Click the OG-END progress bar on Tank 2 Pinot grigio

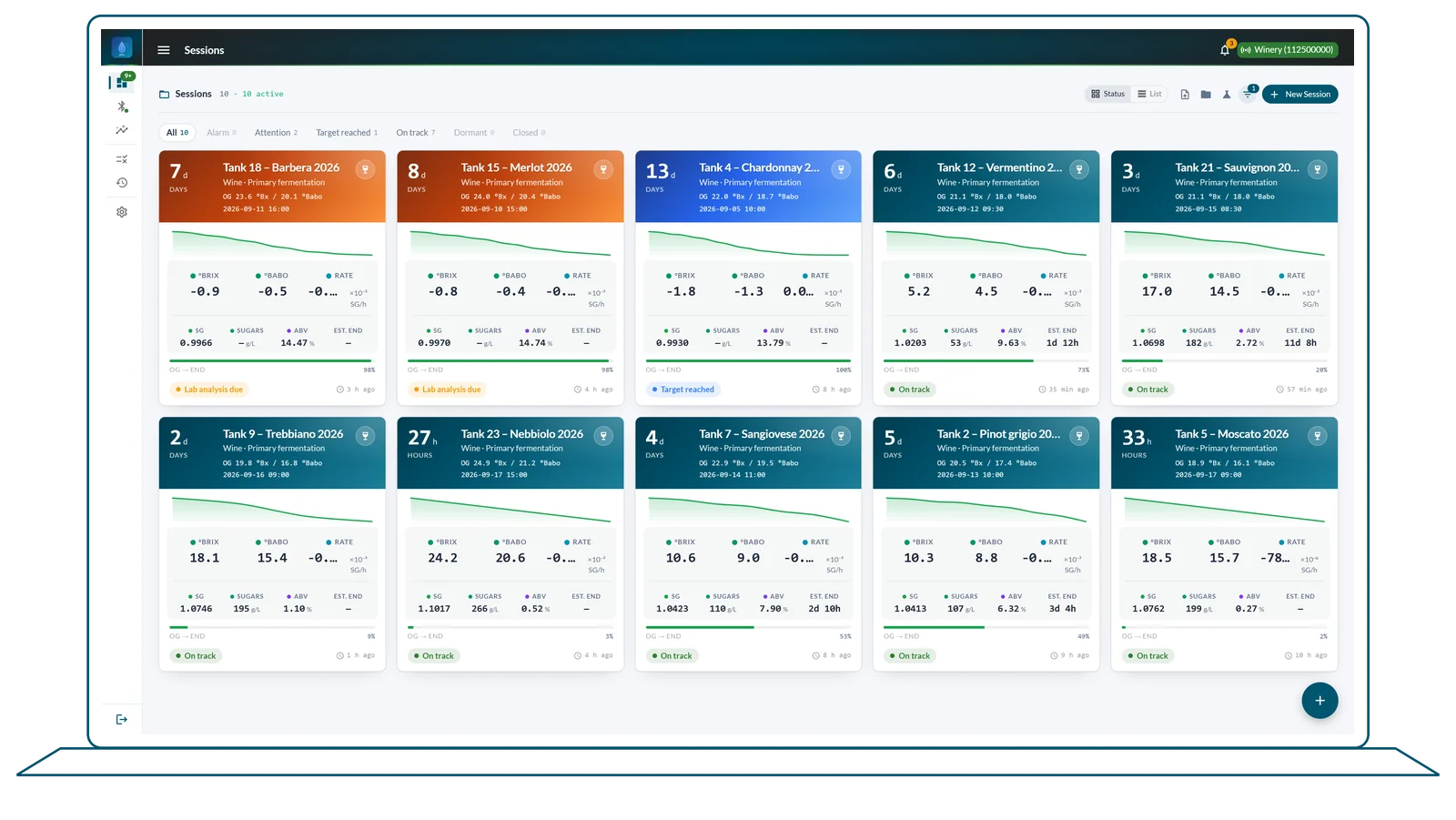(986, 627)
